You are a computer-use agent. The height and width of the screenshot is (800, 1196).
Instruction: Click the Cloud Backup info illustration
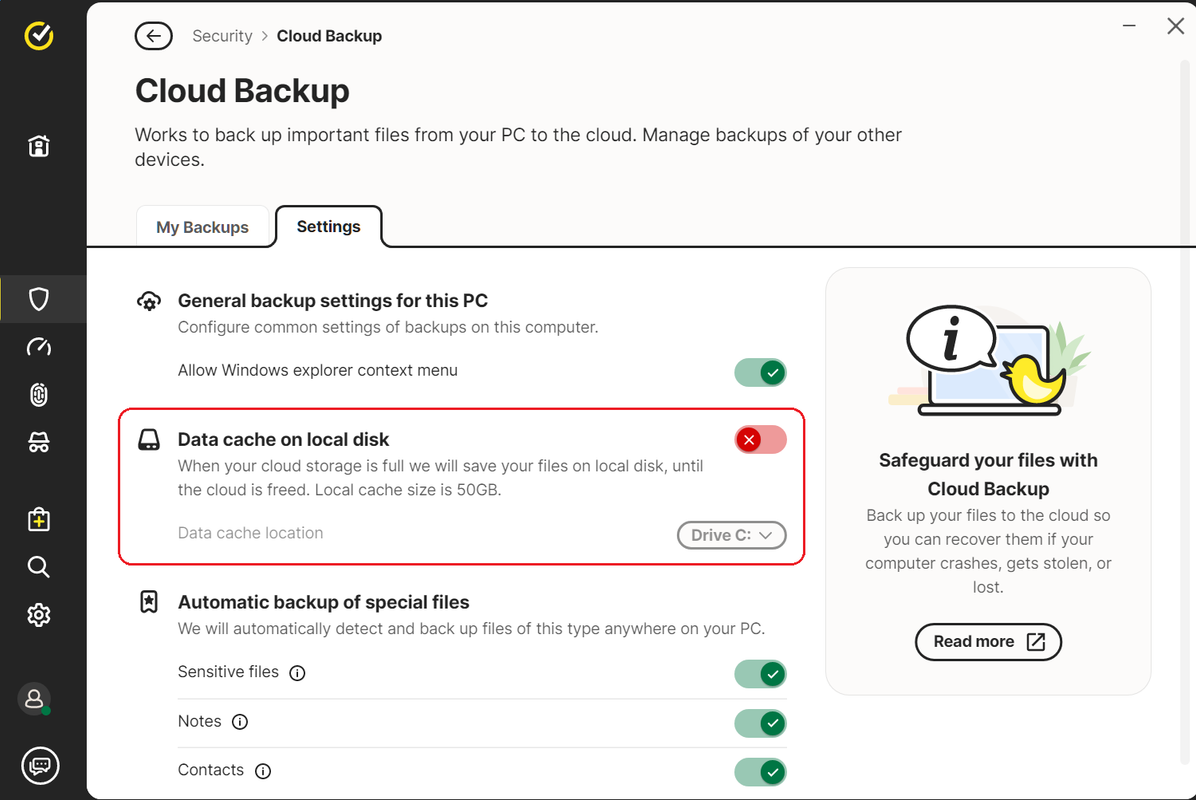989,358
